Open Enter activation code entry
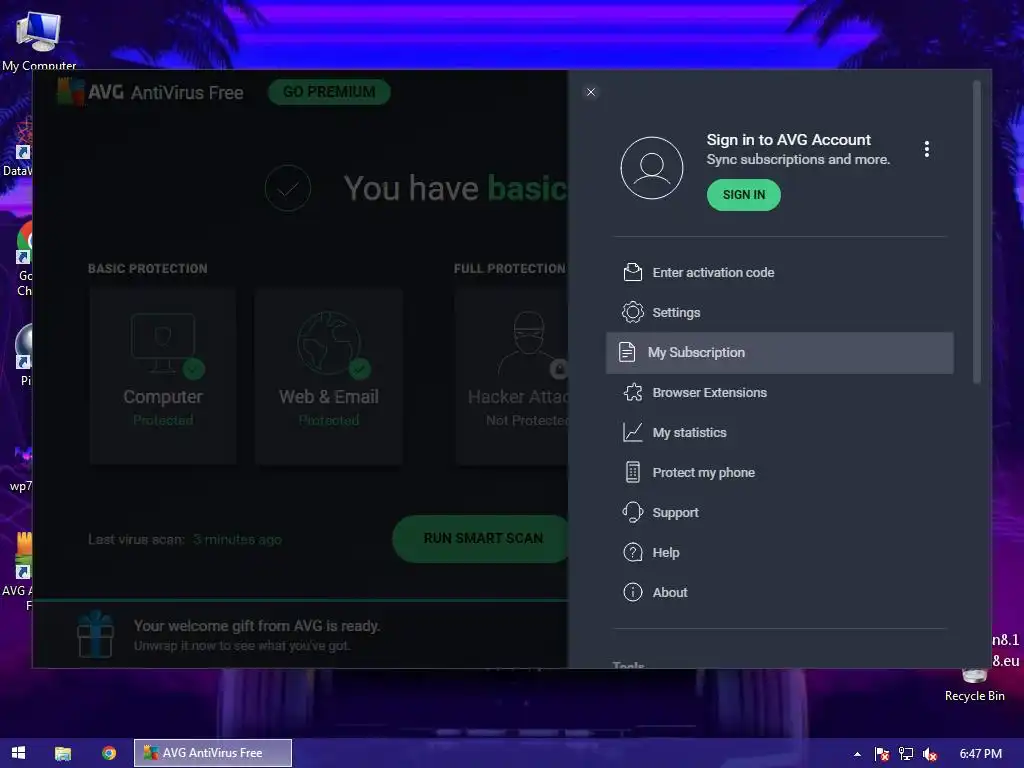 (779, 272)
